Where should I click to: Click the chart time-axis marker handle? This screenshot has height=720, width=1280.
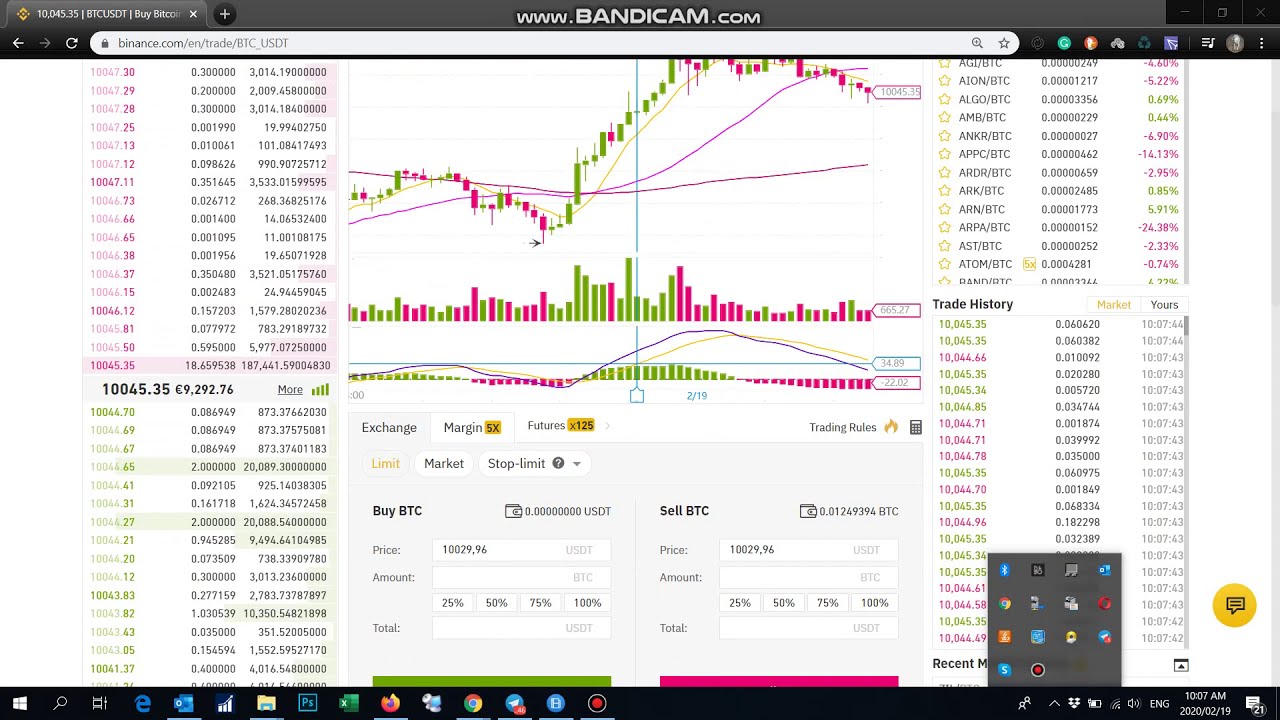tap(637, 396)
